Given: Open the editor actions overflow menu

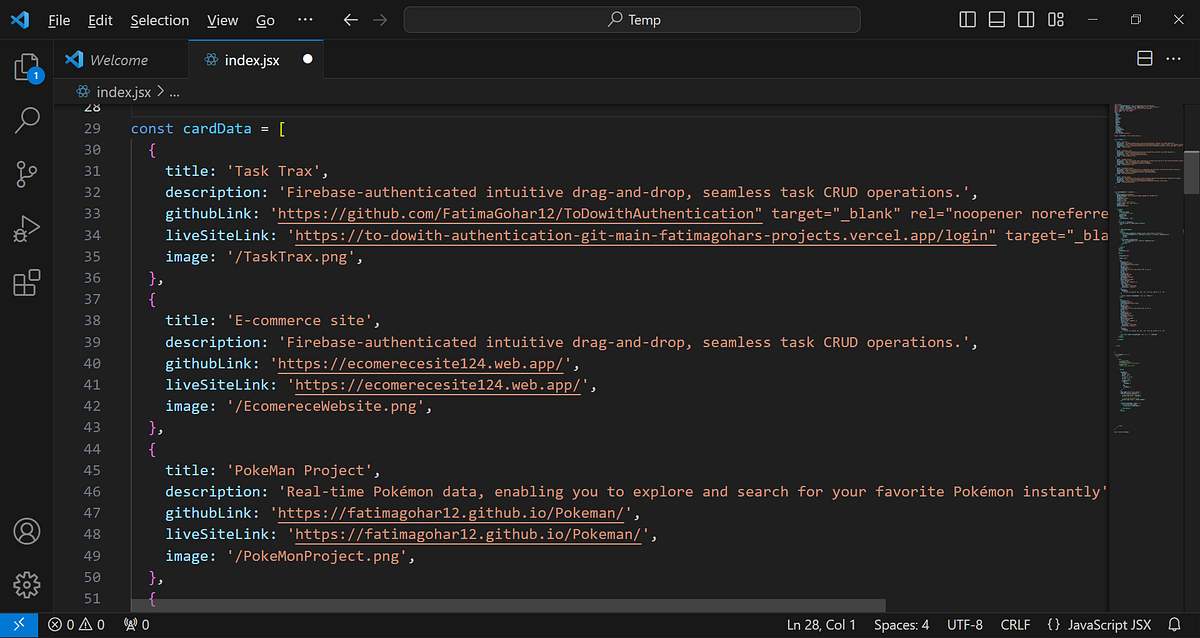Looking at the screenshot, I should pyautogui.click(x=1173, y=58).
